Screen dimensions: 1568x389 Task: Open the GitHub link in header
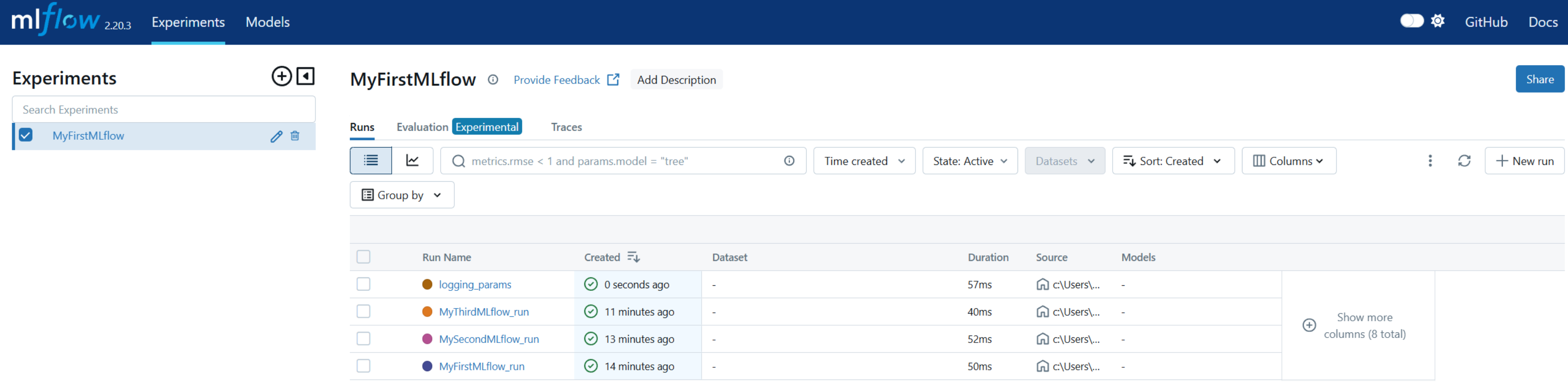(1486, 22)
